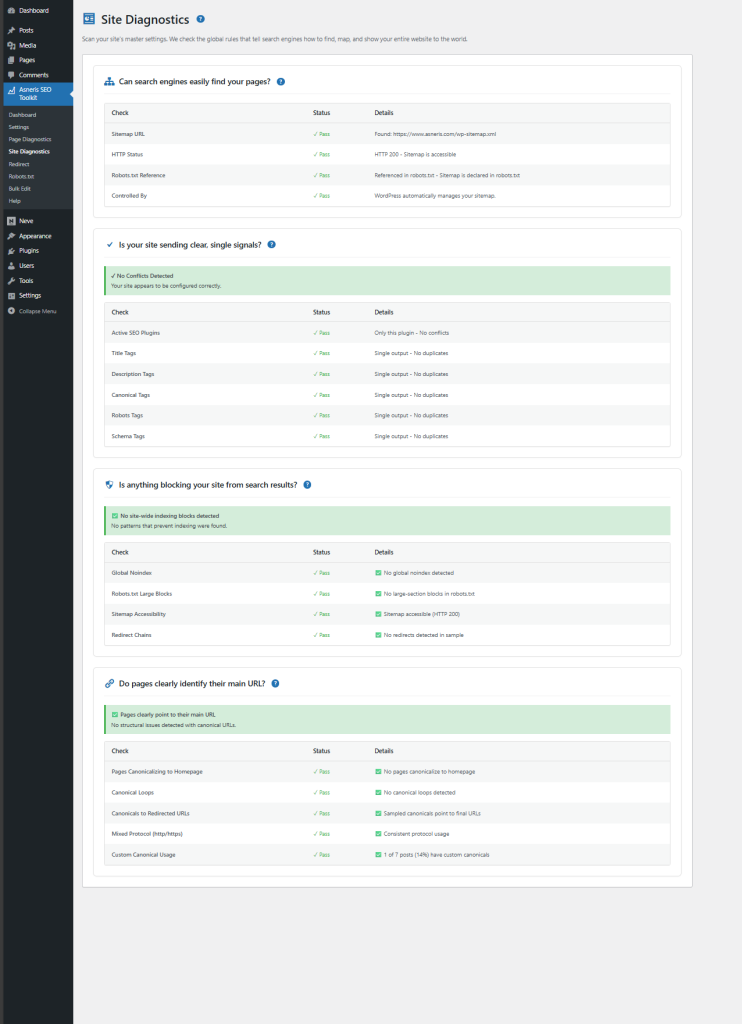This screenshot has width=742, height=1024.
Task: Open Redirect submenu link
Action: (x=19, y=165)
